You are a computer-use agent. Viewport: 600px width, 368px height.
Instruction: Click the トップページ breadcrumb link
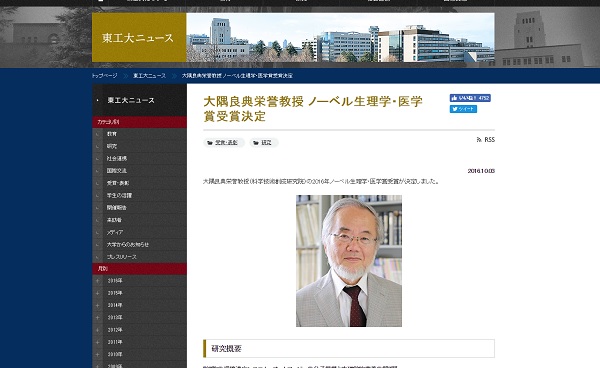(x=104, y=76)
